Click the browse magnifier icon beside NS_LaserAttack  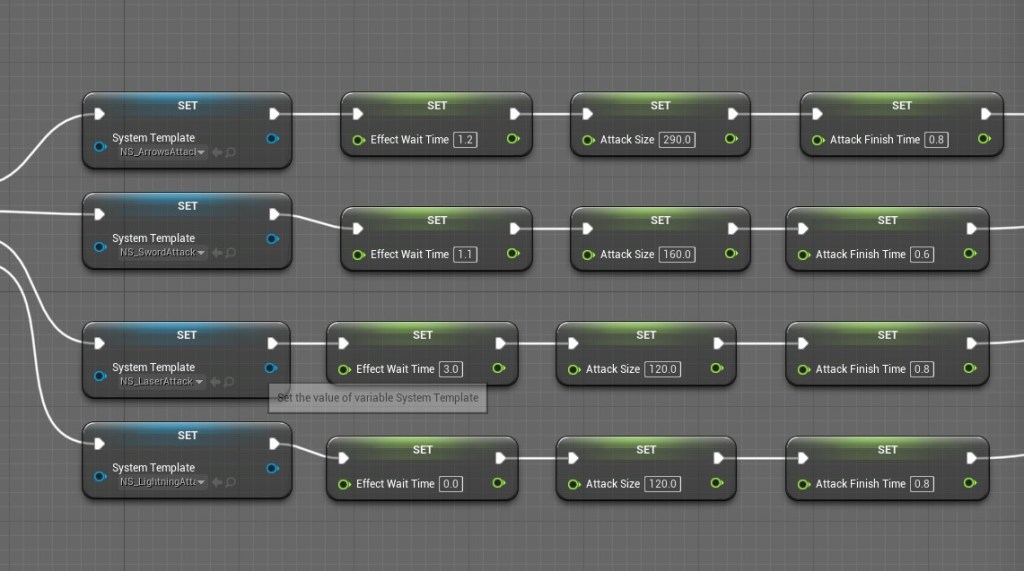pyautogui.click(x=231, y=382)
